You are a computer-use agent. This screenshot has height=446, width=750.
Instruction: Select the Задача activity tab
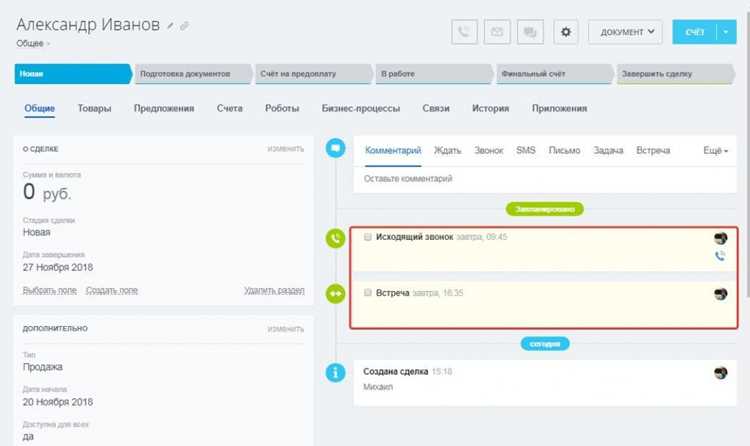608,150
